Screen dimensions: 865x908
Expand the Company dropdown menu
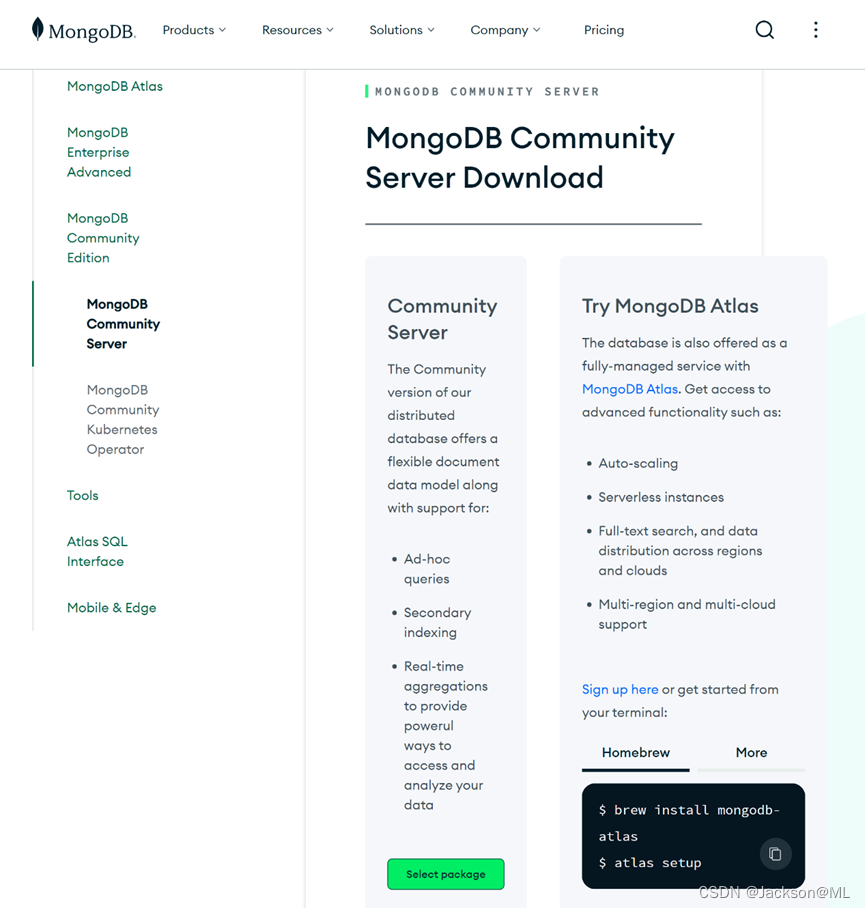click(505, 30)
